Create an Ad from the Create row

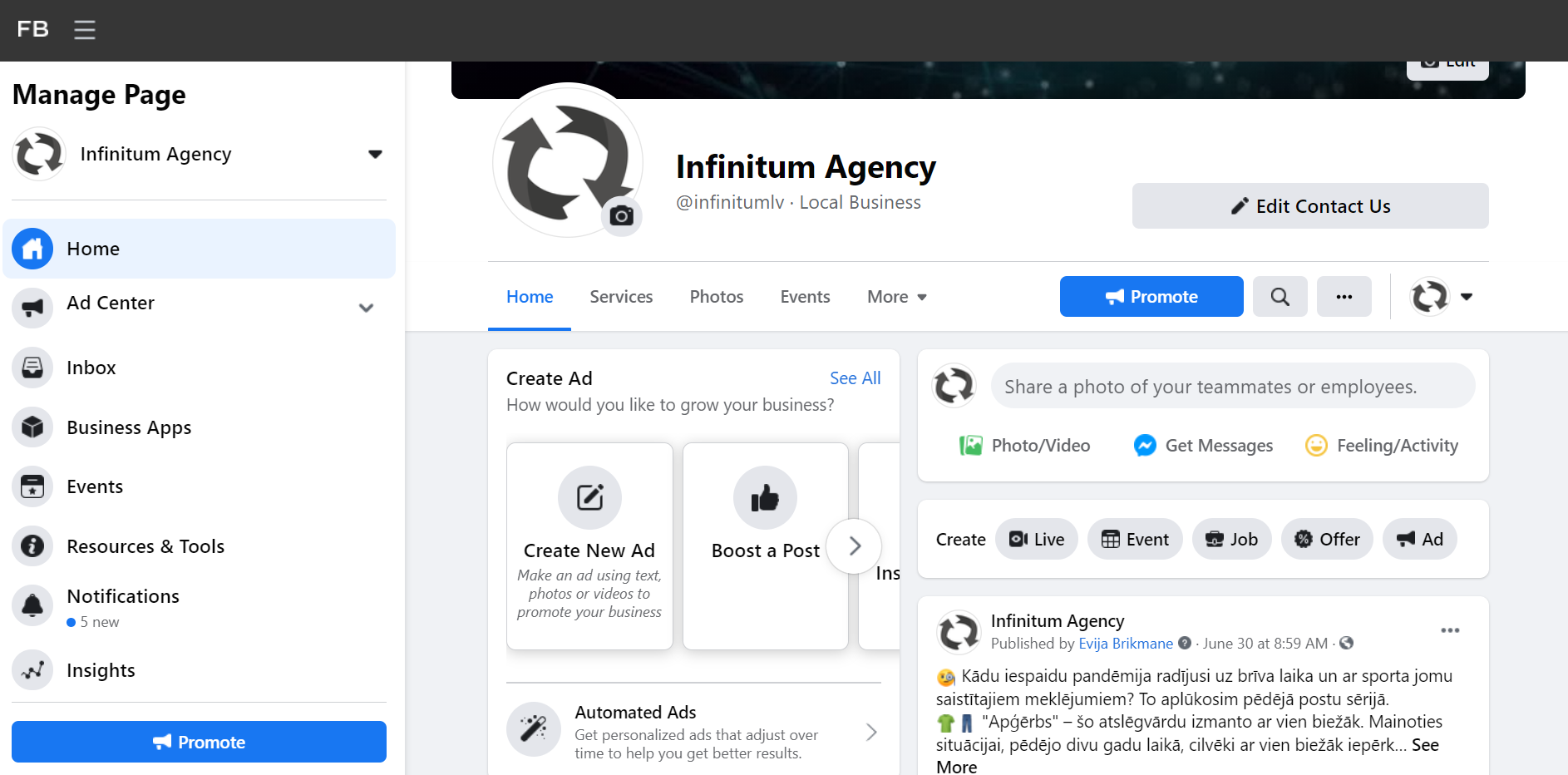coord(1420,540)
